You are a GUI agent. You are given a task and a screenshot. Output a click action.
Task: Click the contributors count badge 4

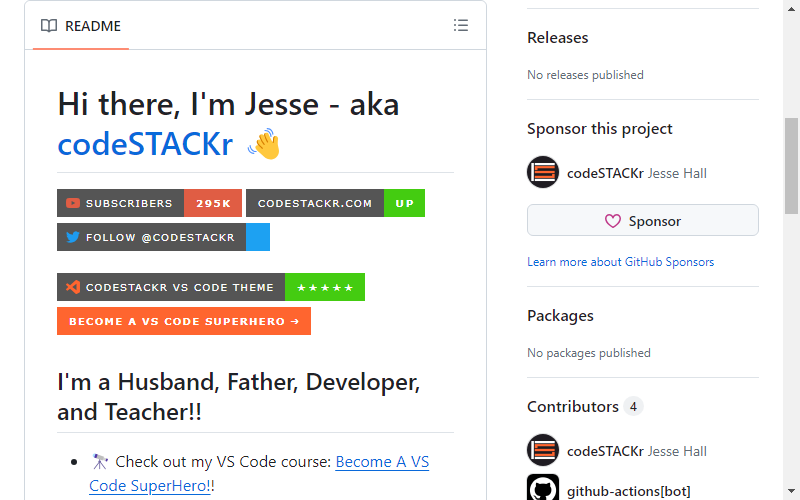(633, 407)
